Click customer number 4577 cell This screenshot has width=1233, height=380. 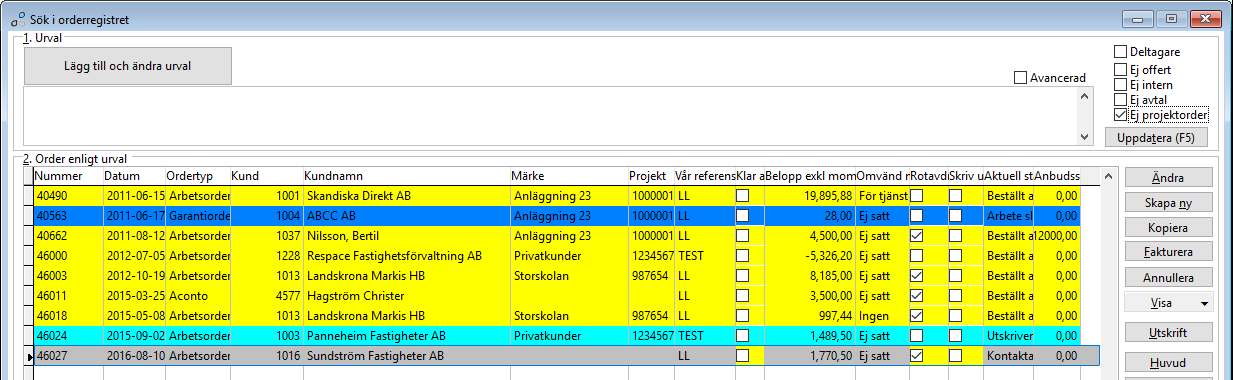[266, 295]
